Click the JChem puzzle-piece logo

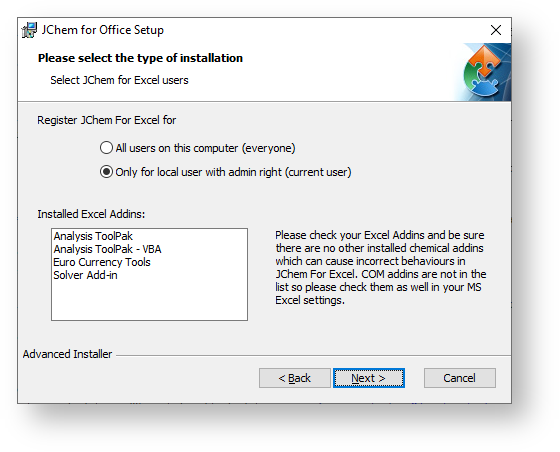pyautogui.click(x=484, y=71)
